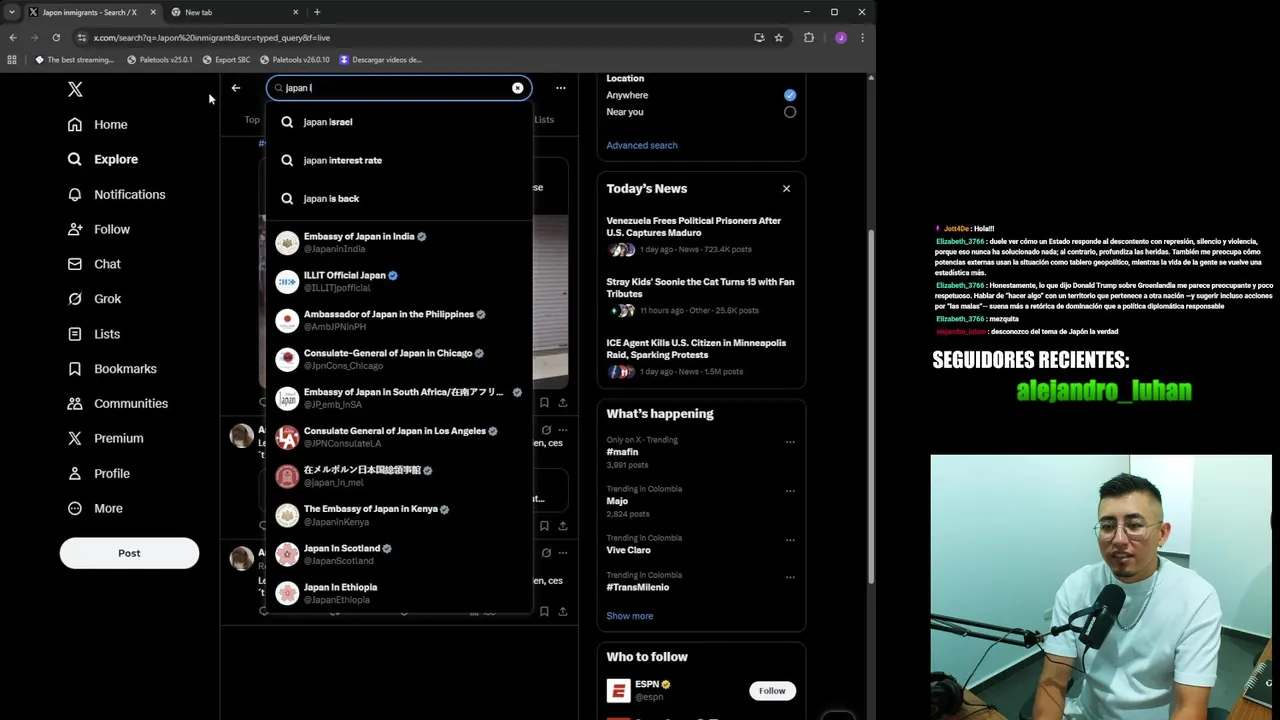Open ICE Agent Kills U.S. Citizen story
Image resolution: width=1280 pixels, height=720 pixels.
(x=701, y=357)
